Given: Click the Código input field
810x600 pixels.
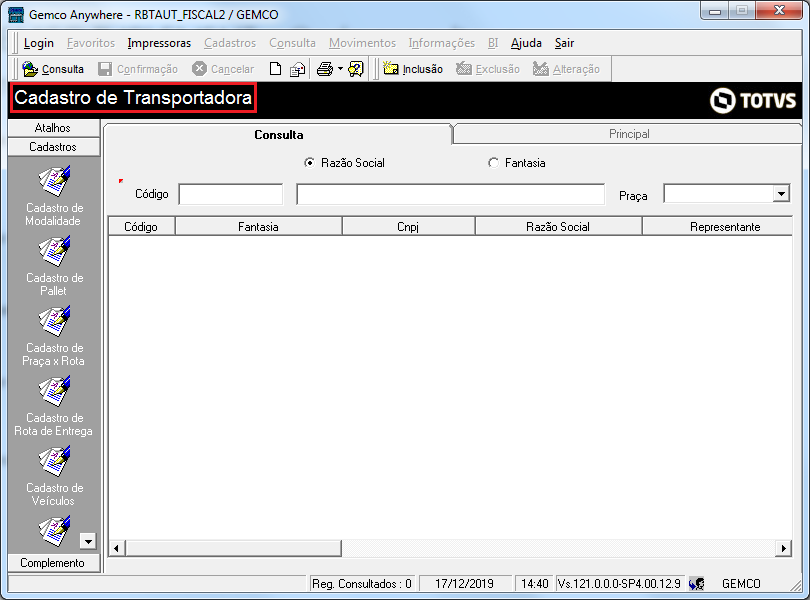Looking at the screenshot, I should pyautogui.click(x=231, y=194).
